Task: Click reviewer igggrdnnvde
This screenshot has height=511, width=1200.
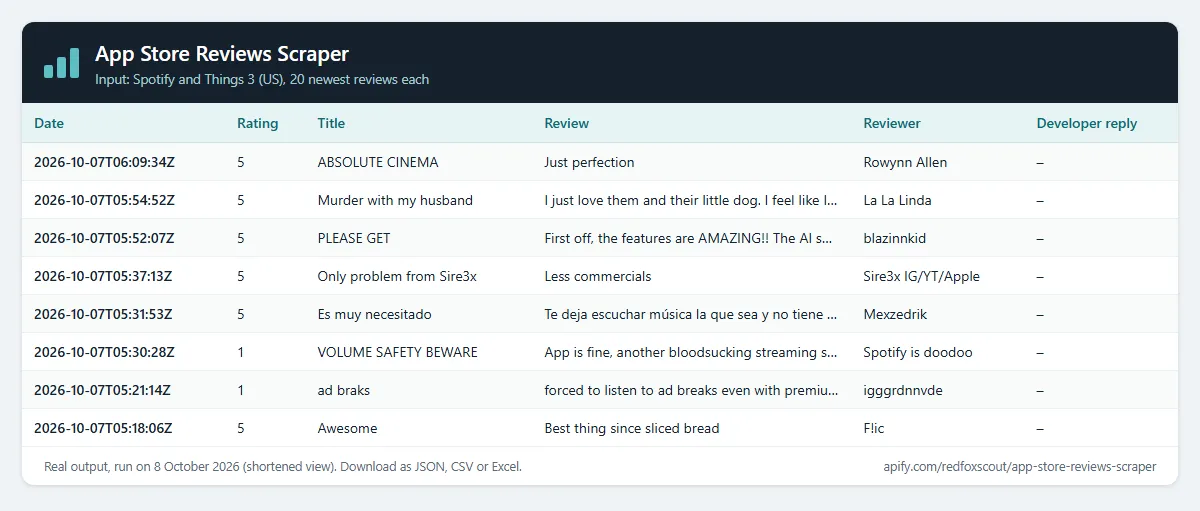Action: [x=901, y=390]
